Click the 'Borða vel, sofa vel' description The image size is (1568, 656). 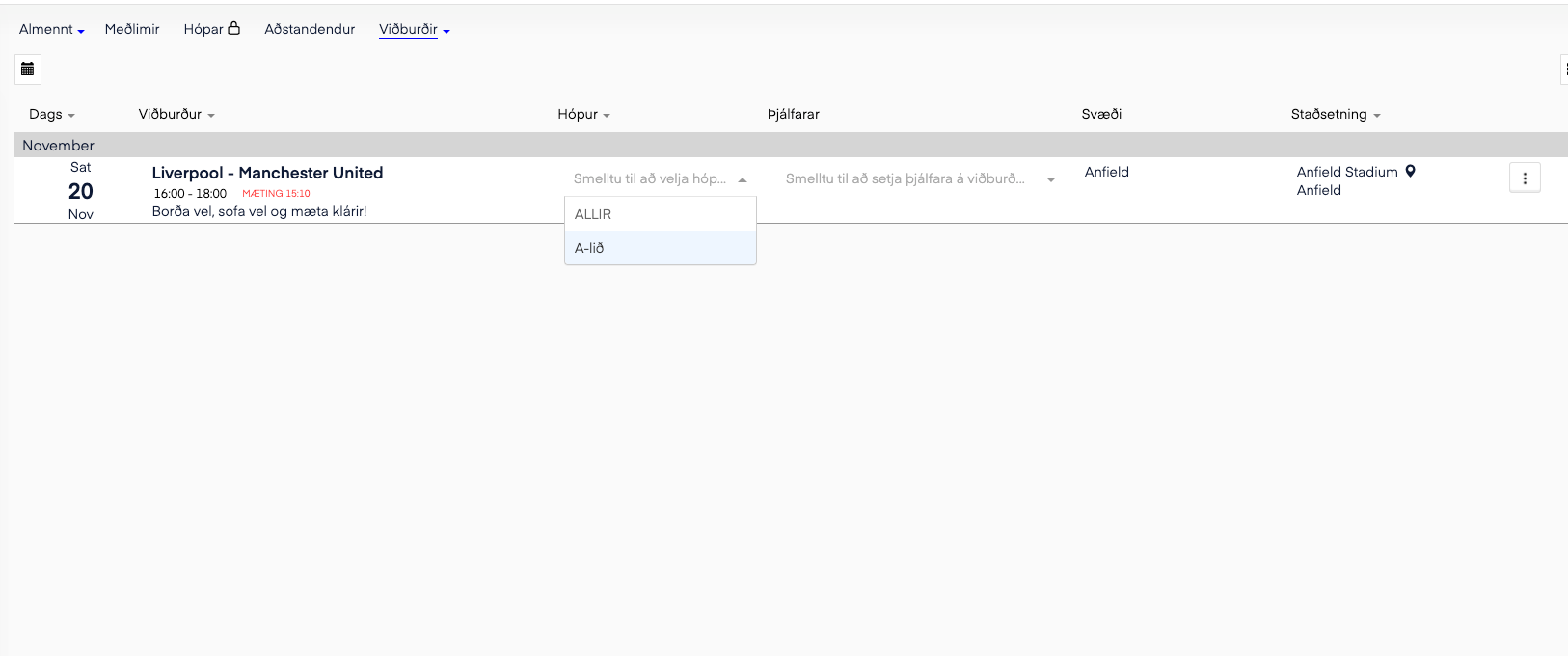[x=259, y=211]
